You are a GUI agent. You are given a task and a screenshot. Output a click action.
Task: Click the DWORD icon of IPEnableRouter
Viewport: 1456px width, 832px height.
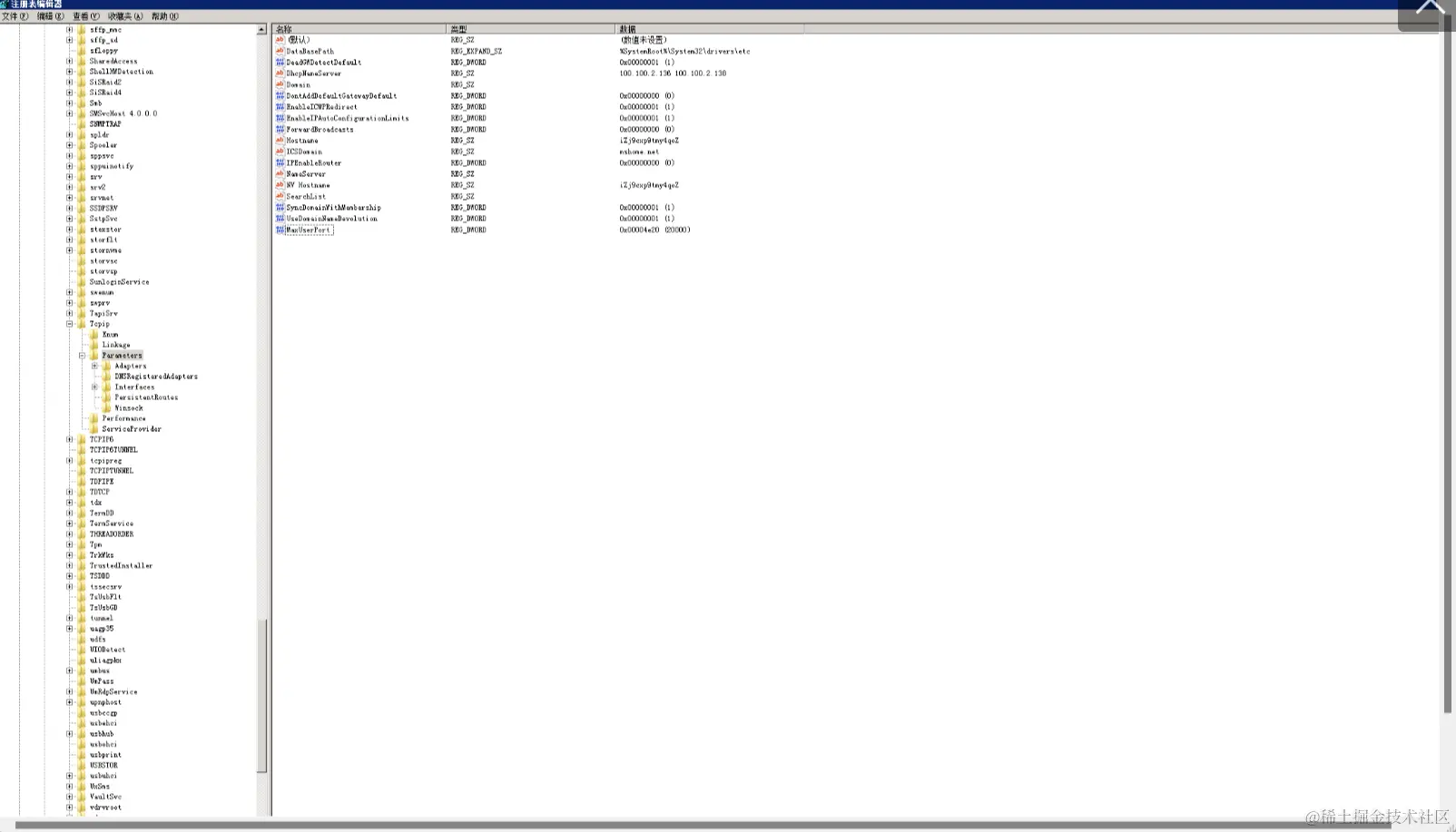click(x=280, y=162)
